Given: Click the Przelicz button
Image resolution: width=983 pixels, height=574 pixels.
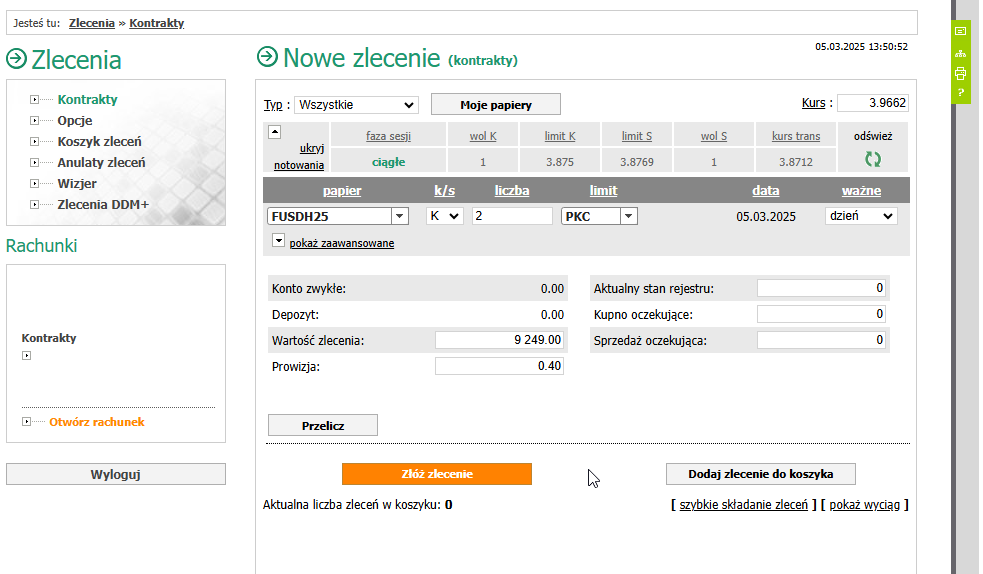Looking at the screenshot, I should coord(322,425).
